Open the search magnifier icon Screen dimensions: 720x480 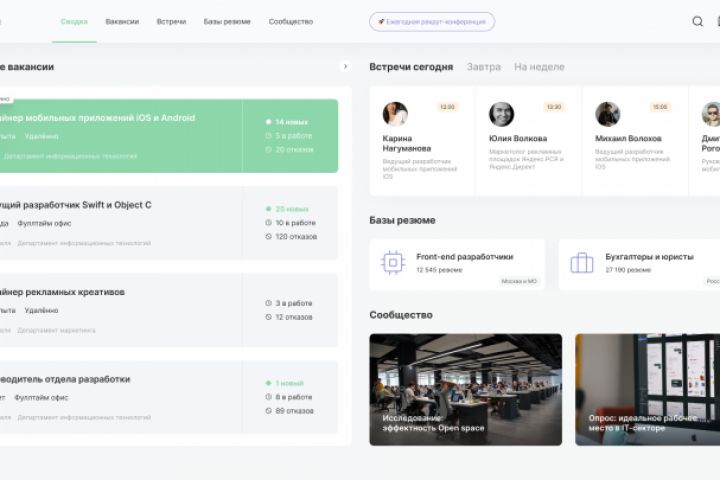tap(698, 21)
